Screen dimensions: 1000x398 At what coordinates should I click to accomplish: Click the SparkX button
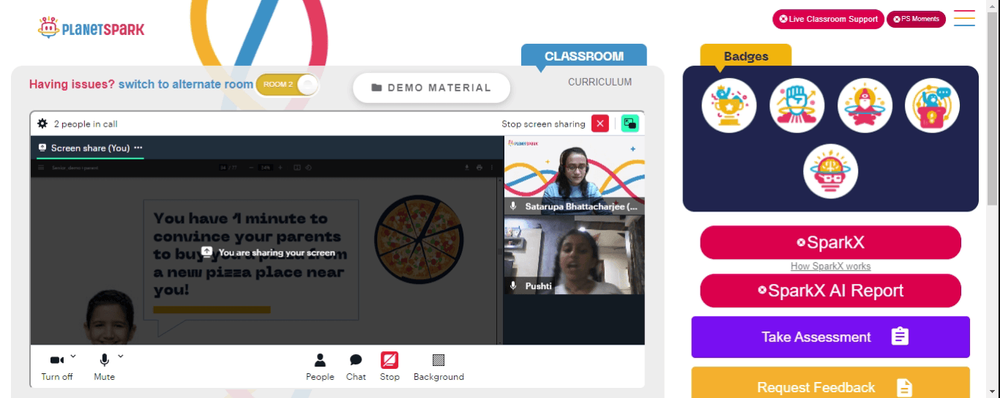coord(830,242)
